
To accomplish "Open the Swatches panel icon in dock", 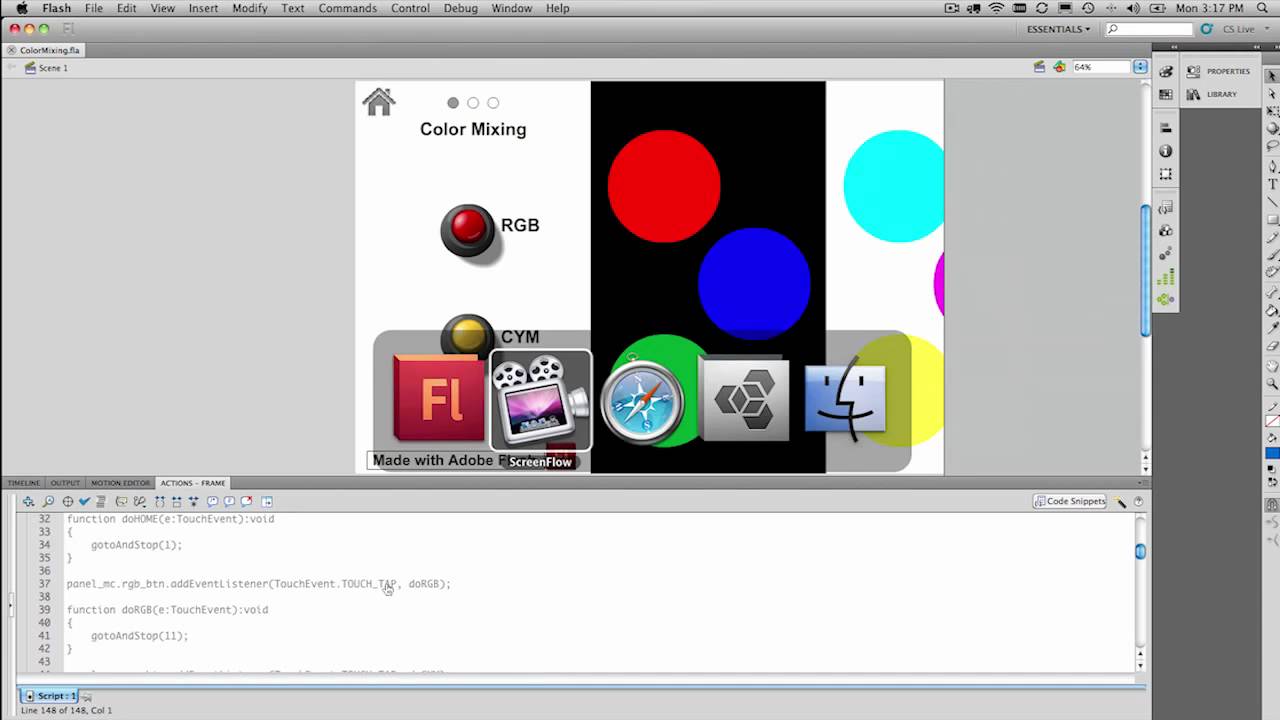I will tap(1166, 94).
